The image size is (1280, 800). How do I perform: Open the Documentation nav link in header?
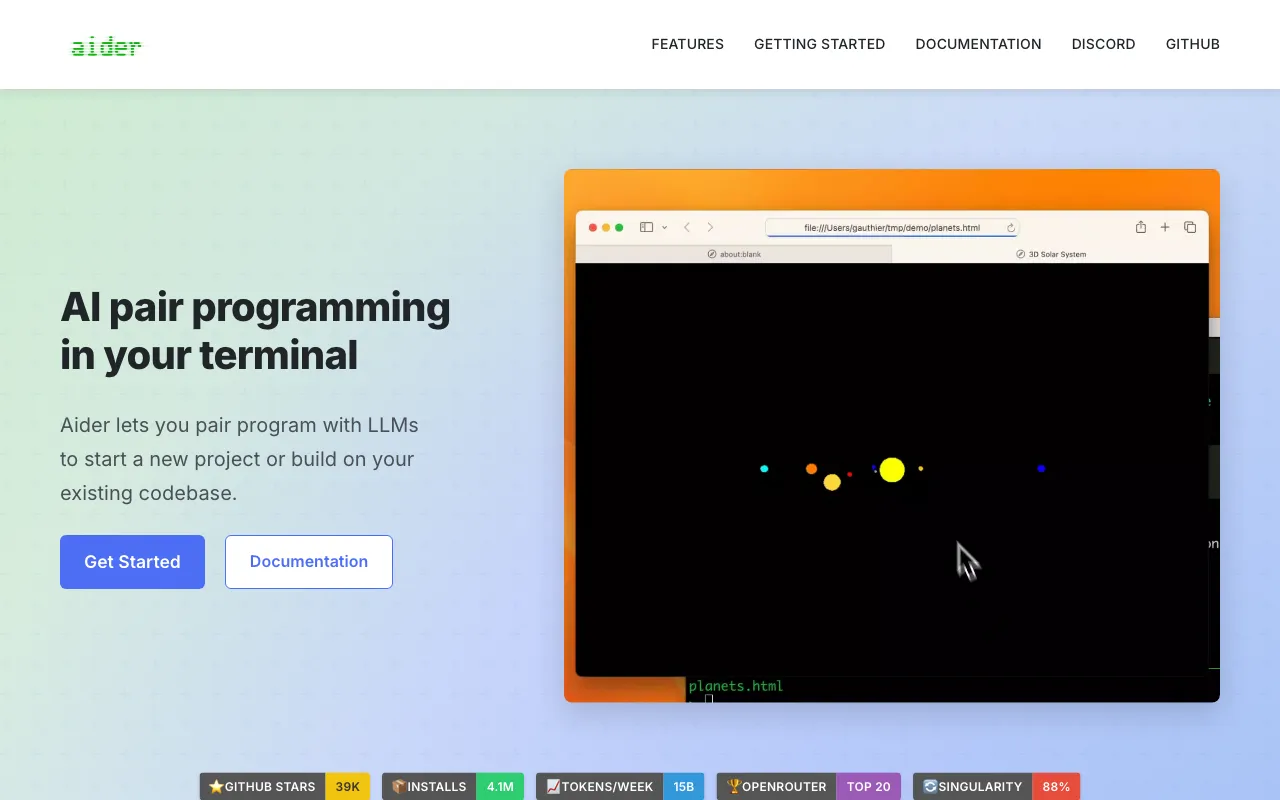tap(978, 44)
